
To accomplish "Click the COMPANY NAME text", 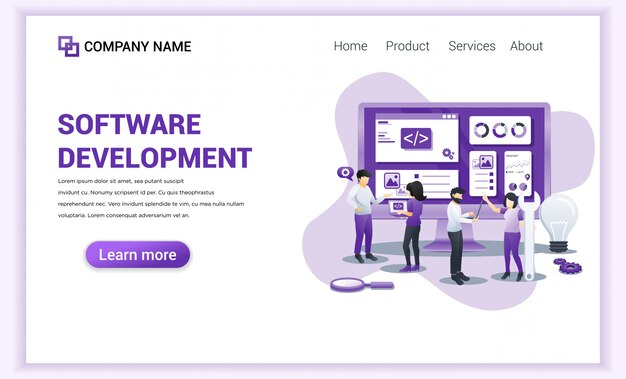I will click(x=138, y=46).
